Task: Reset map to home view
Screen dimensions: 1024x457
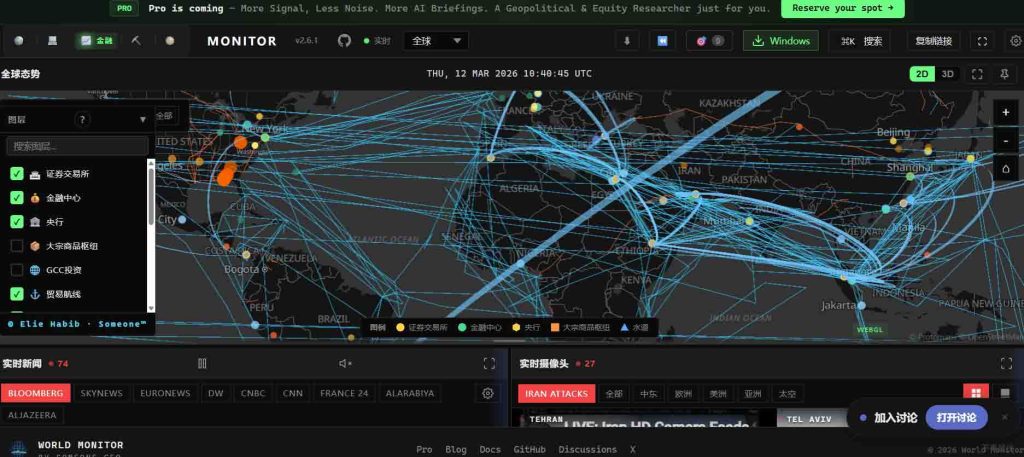Action: pos(1005,169)
